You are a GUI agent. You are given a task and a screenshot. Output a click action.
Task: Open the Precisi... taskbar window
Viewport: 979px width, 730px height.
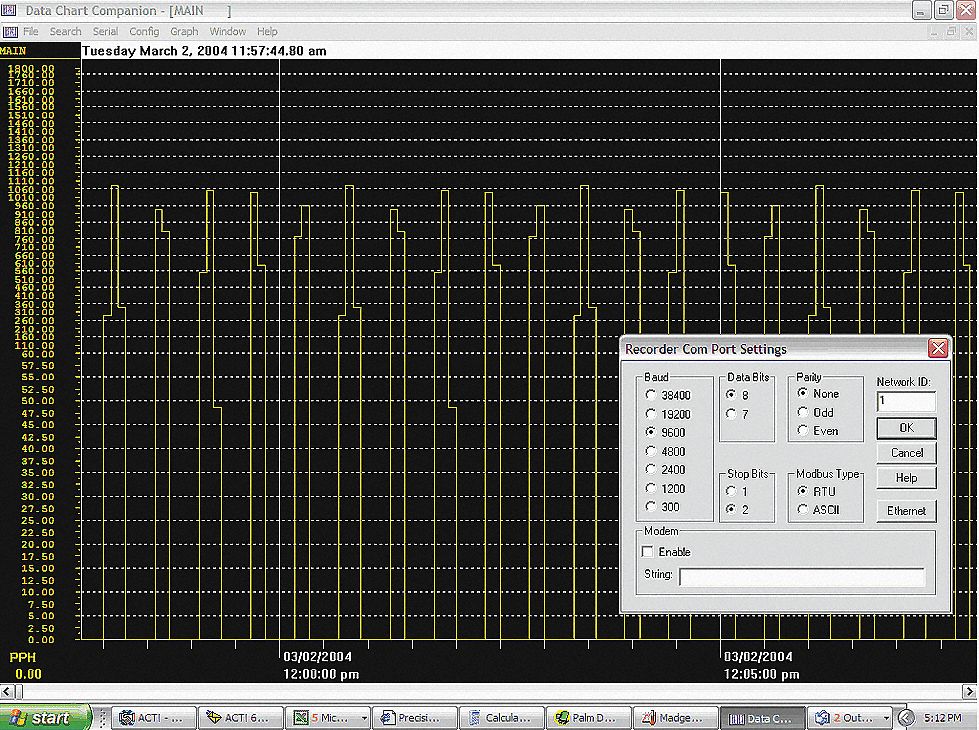pyautogui.click(x=415, y=718)
